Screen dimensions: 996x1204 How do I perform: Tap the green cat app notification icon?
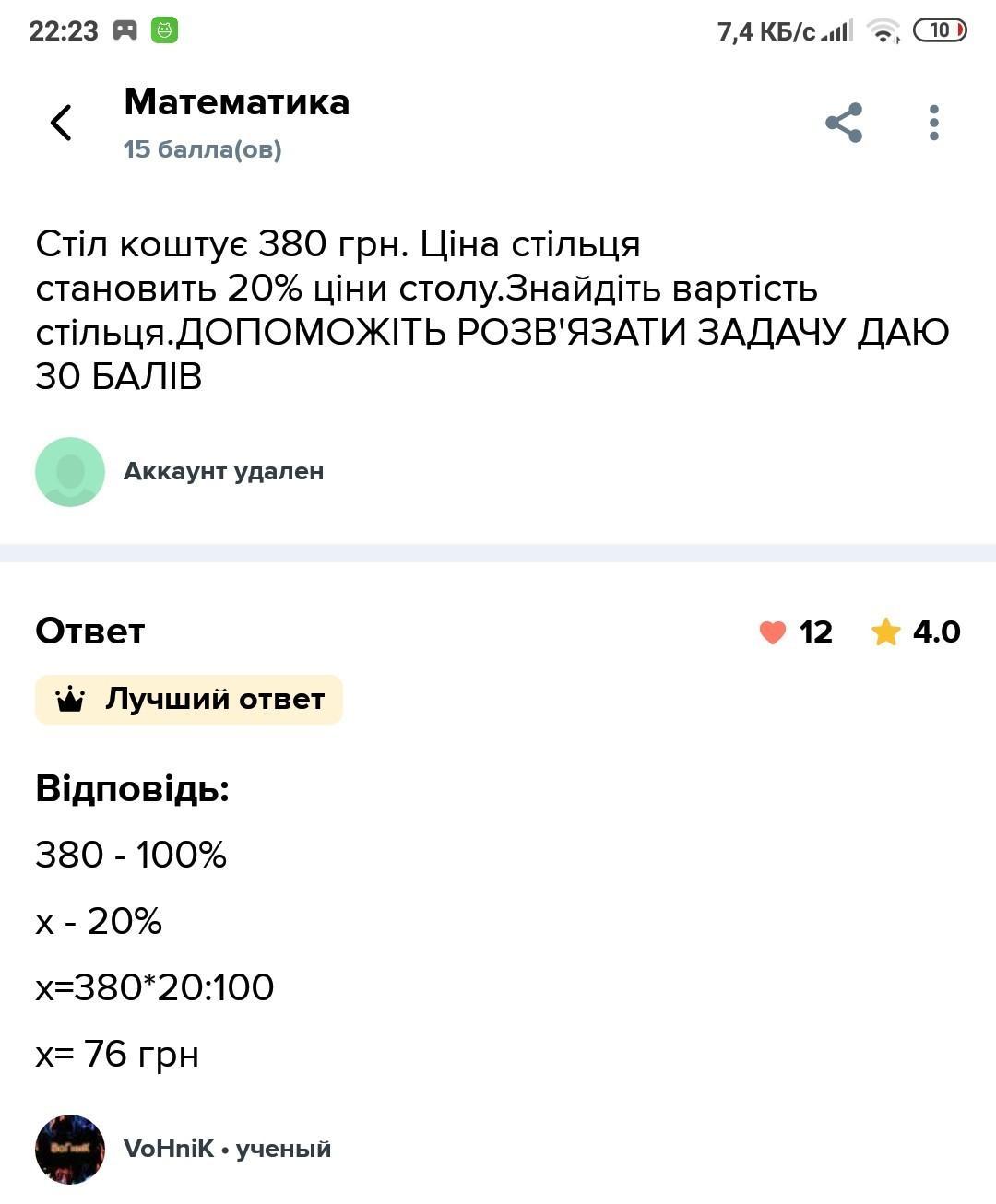tap(165, 30)
